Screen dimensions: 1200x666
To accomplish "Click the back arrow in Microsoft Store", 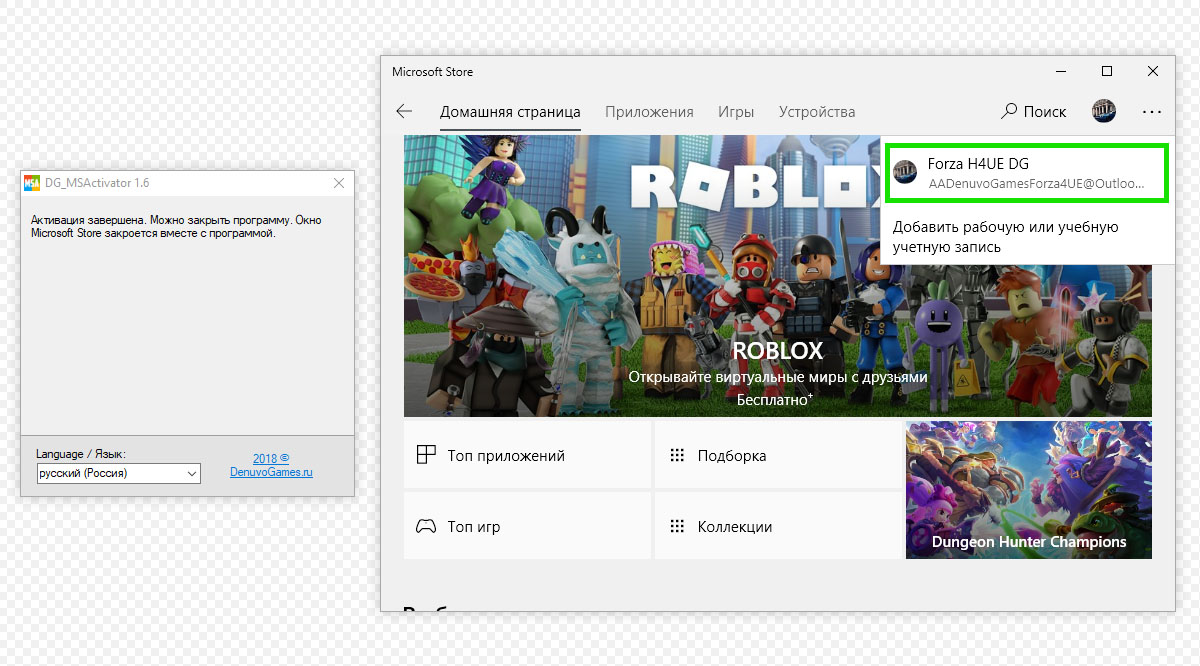I will tap(404, 112).
